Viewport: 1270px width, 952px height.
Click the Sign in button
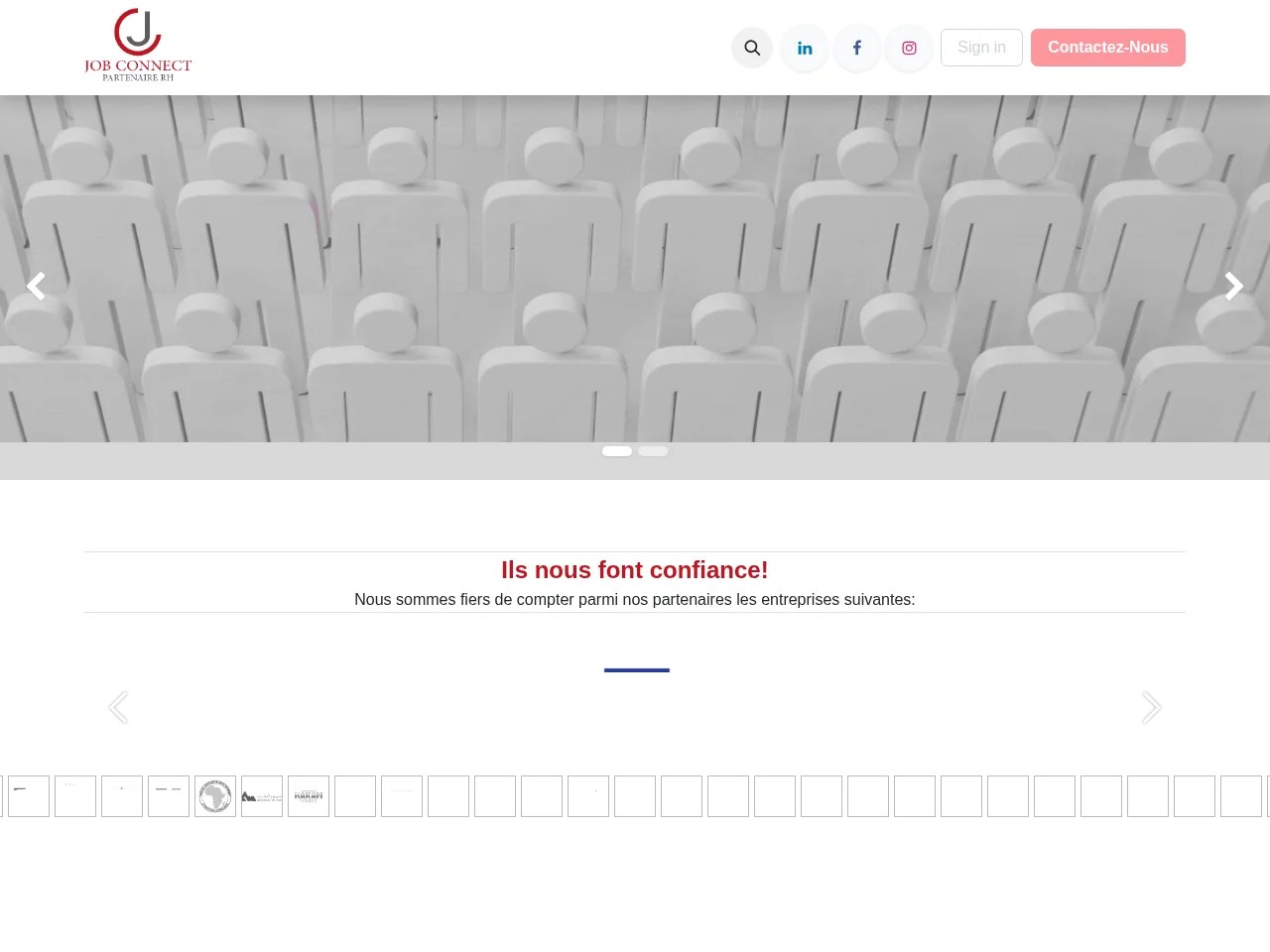click(981, 48)
